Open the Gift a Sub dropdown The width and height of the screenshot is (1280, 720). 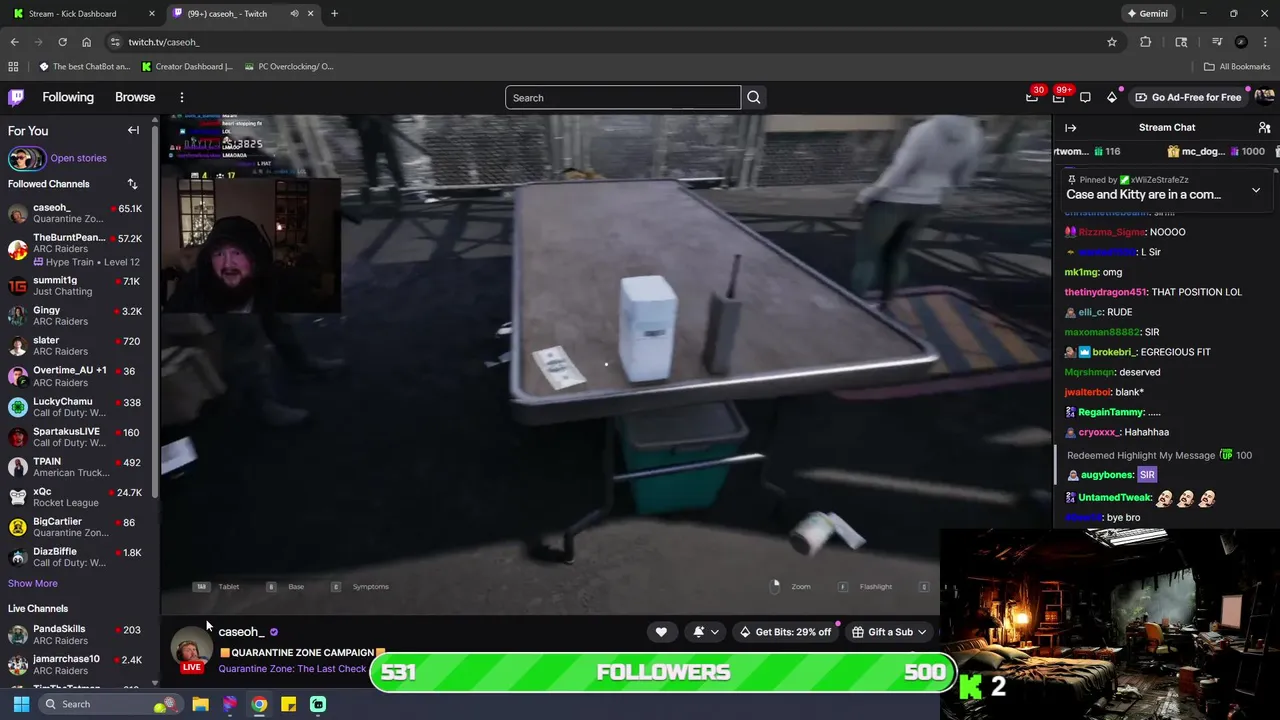pos(889,632)
